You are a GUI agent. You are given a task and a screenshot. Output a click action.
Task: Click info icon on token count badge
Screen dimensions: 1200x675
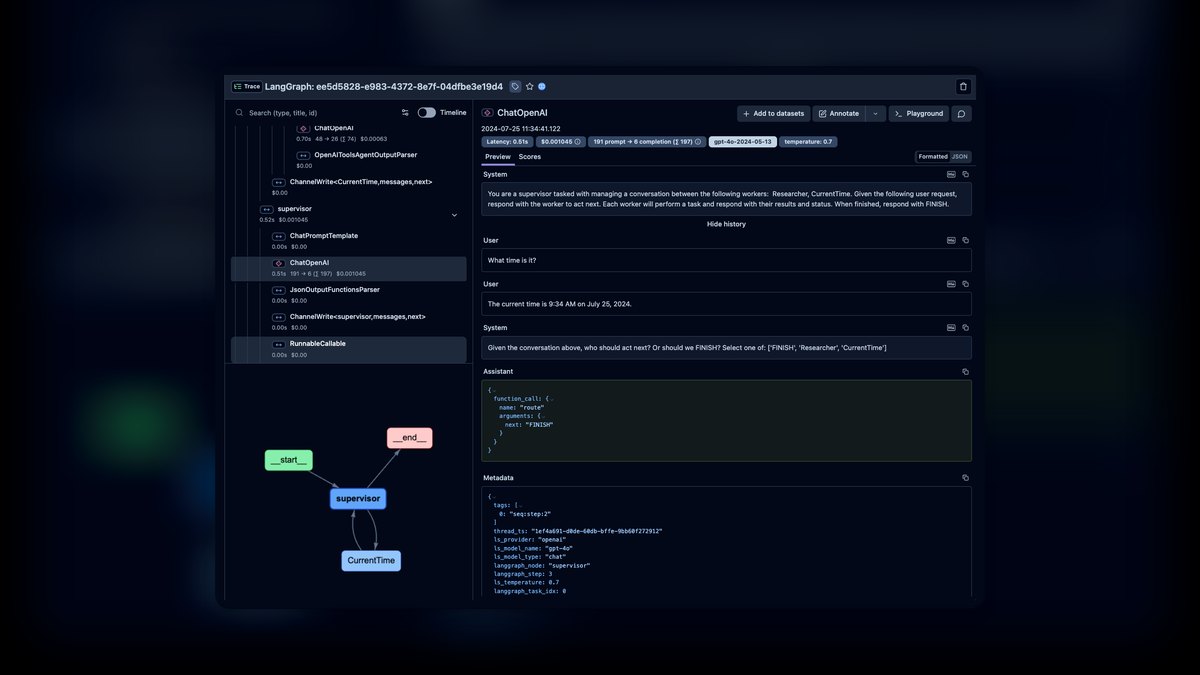click(699, 142)
